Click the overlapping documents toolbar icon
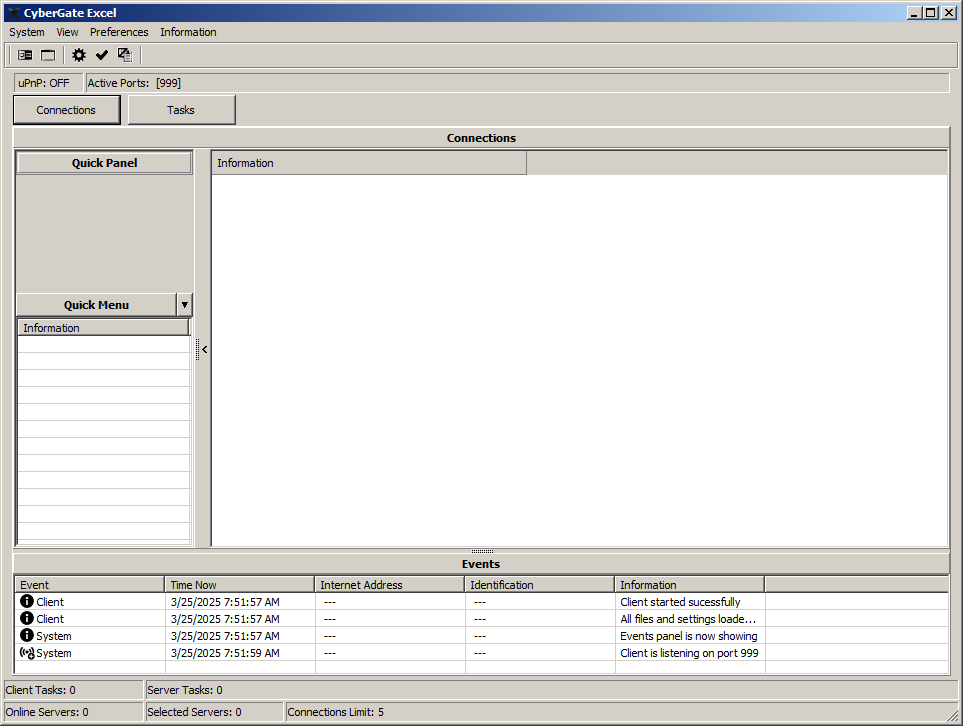 coord(125,55)
